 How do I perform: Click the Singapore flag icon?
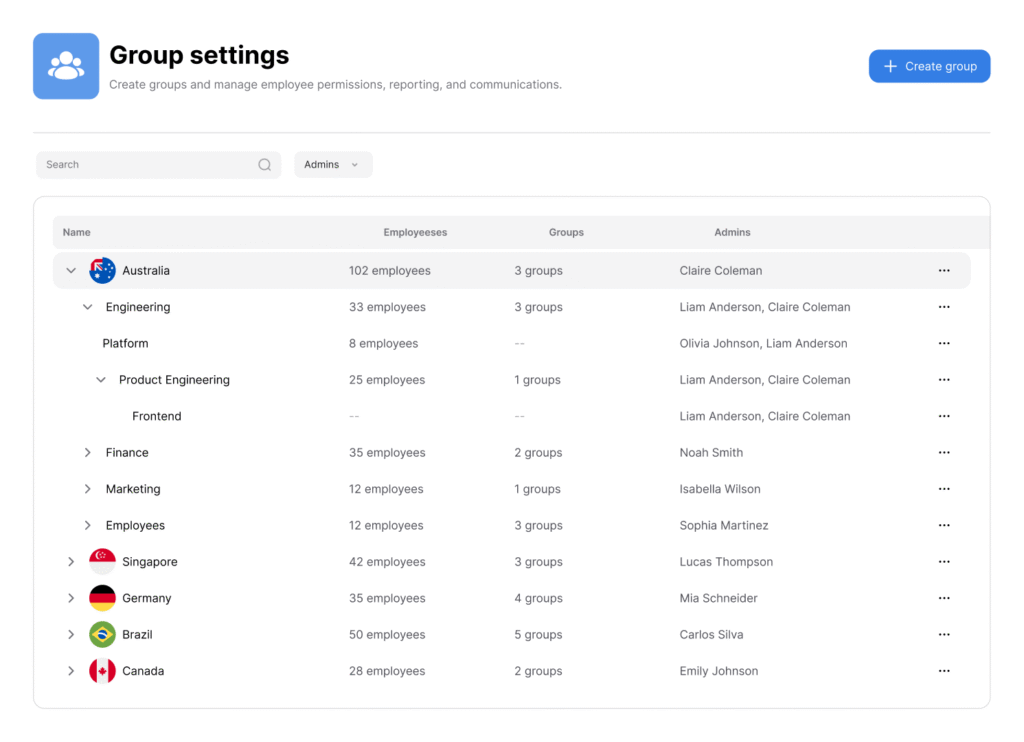pos(103,562)
